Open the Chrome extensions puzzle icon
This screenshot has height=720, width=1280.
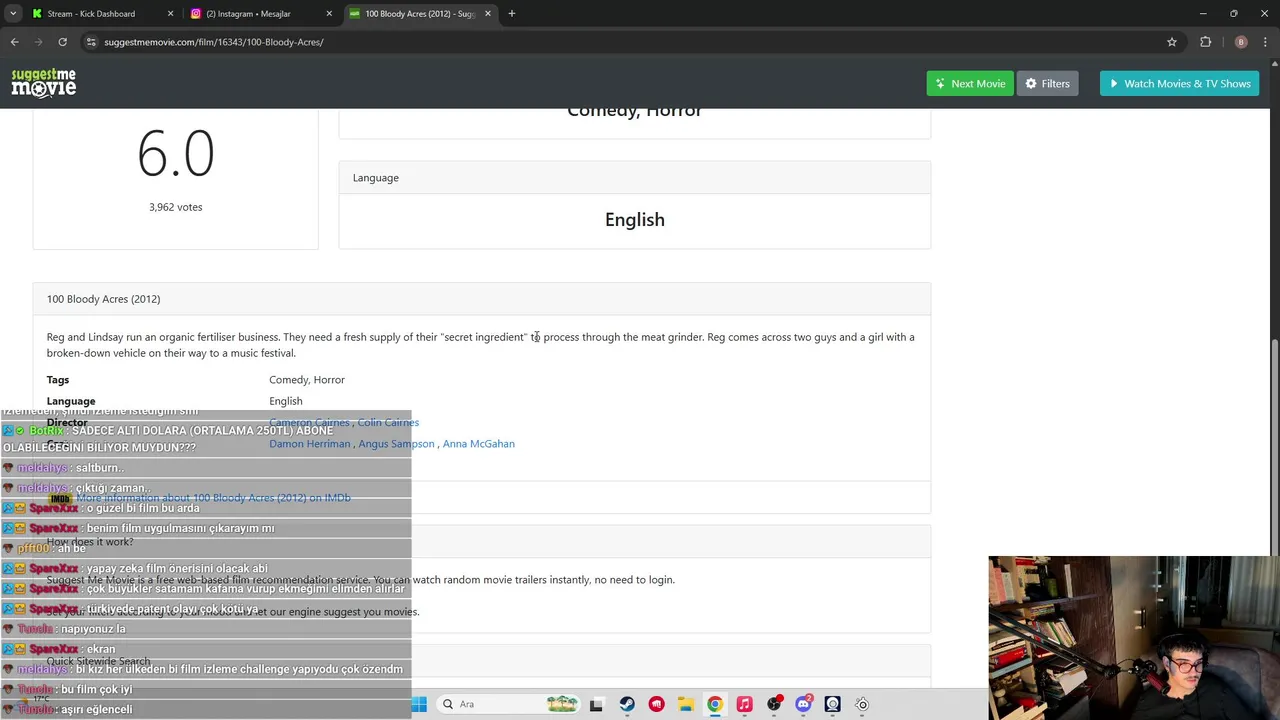click(1205, 42)
